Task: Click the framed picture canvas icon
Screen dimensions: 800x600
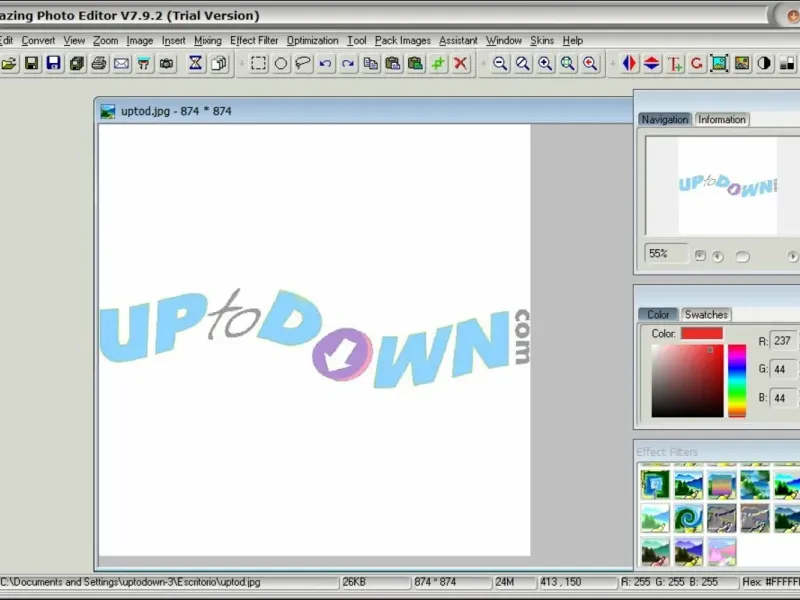Action: (719, 64)
